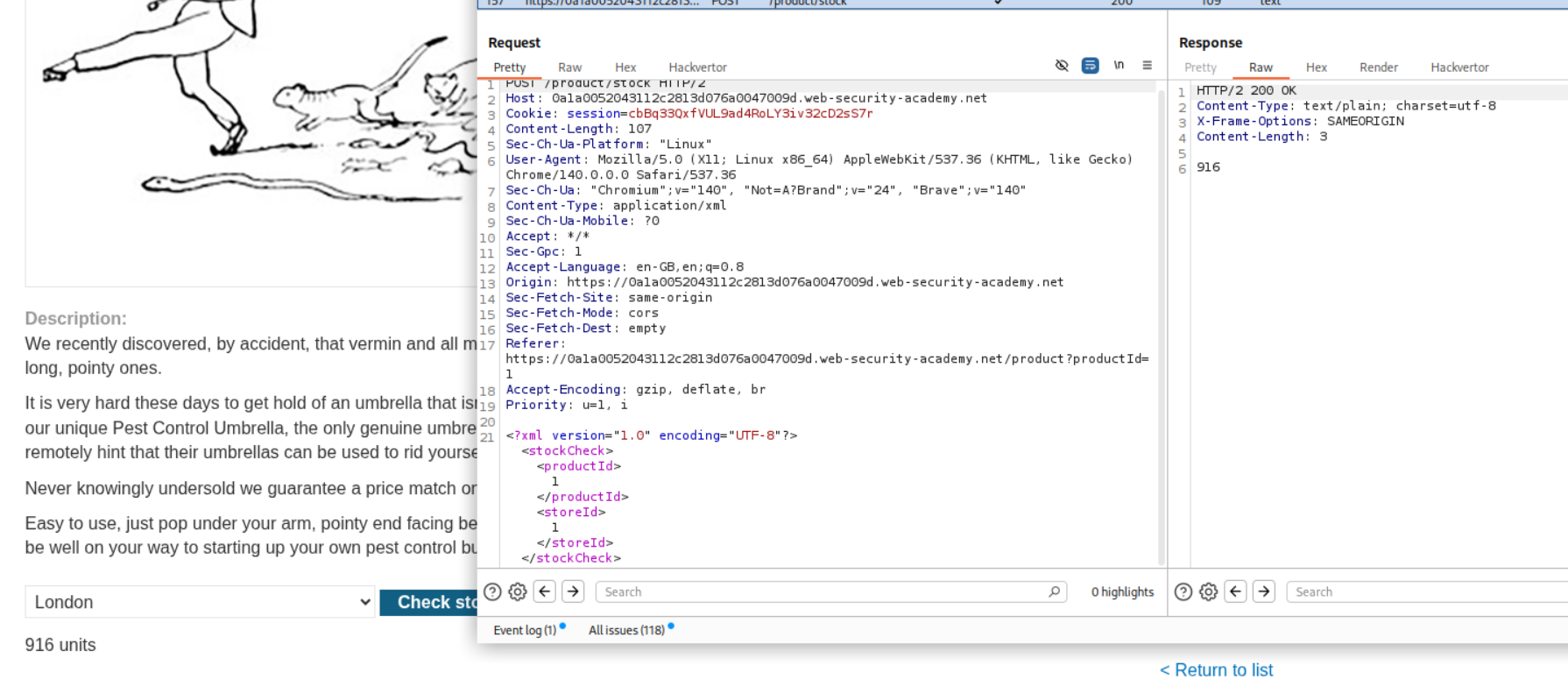The image size is (1568, 679).
Task: Open help icon under Request panel
Action: [x=492, y=592]
